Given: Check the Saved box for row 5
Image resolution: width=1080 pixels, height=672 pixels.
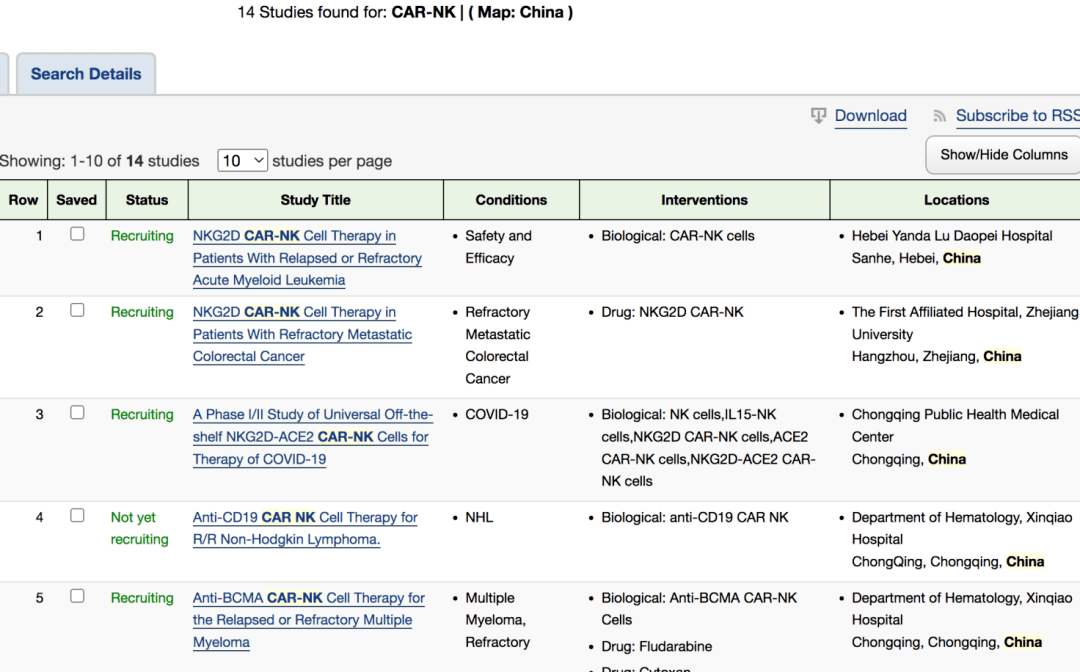Looking at the screenshot, I should pyautogui.click(x=77, y=596).
